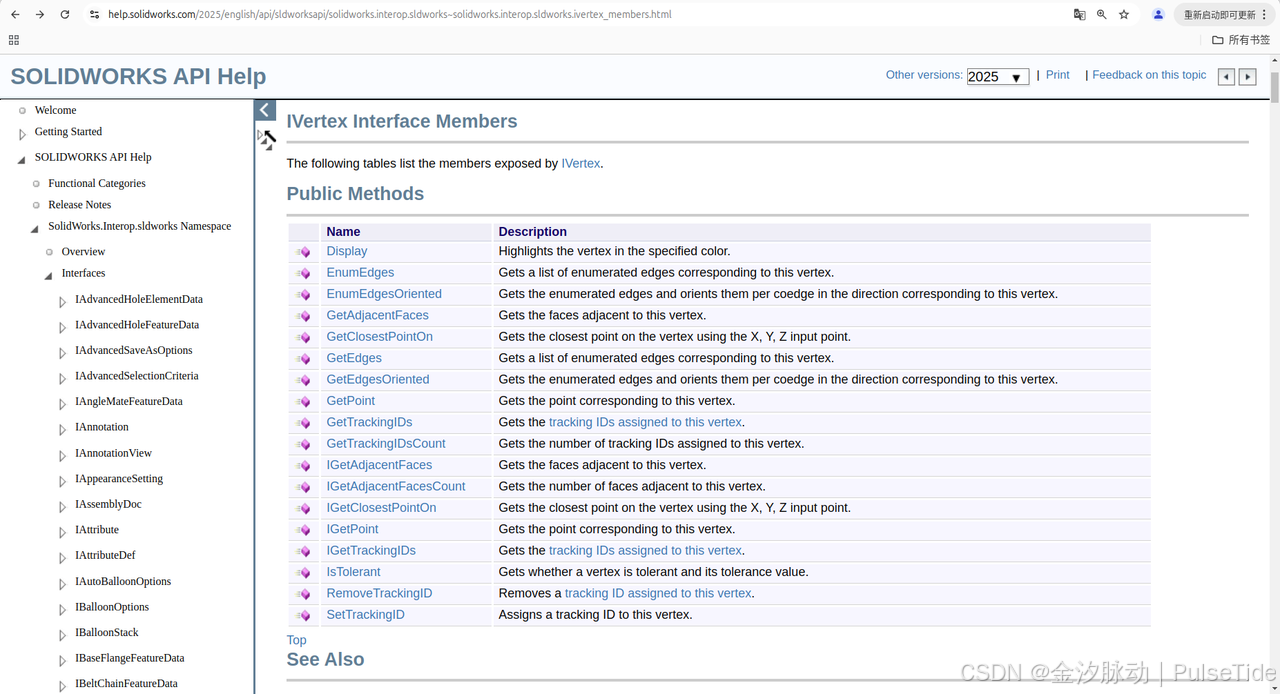Click tracking ID link in RemoveTrackingID description
The width and height of the screenshot is (1280, 694).
click(x=658, y=593)
